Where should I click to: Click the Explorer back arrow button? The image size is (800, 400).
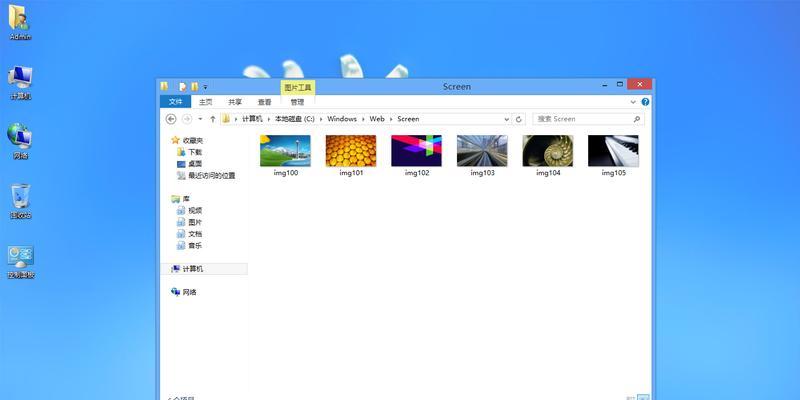coord(171,119)
